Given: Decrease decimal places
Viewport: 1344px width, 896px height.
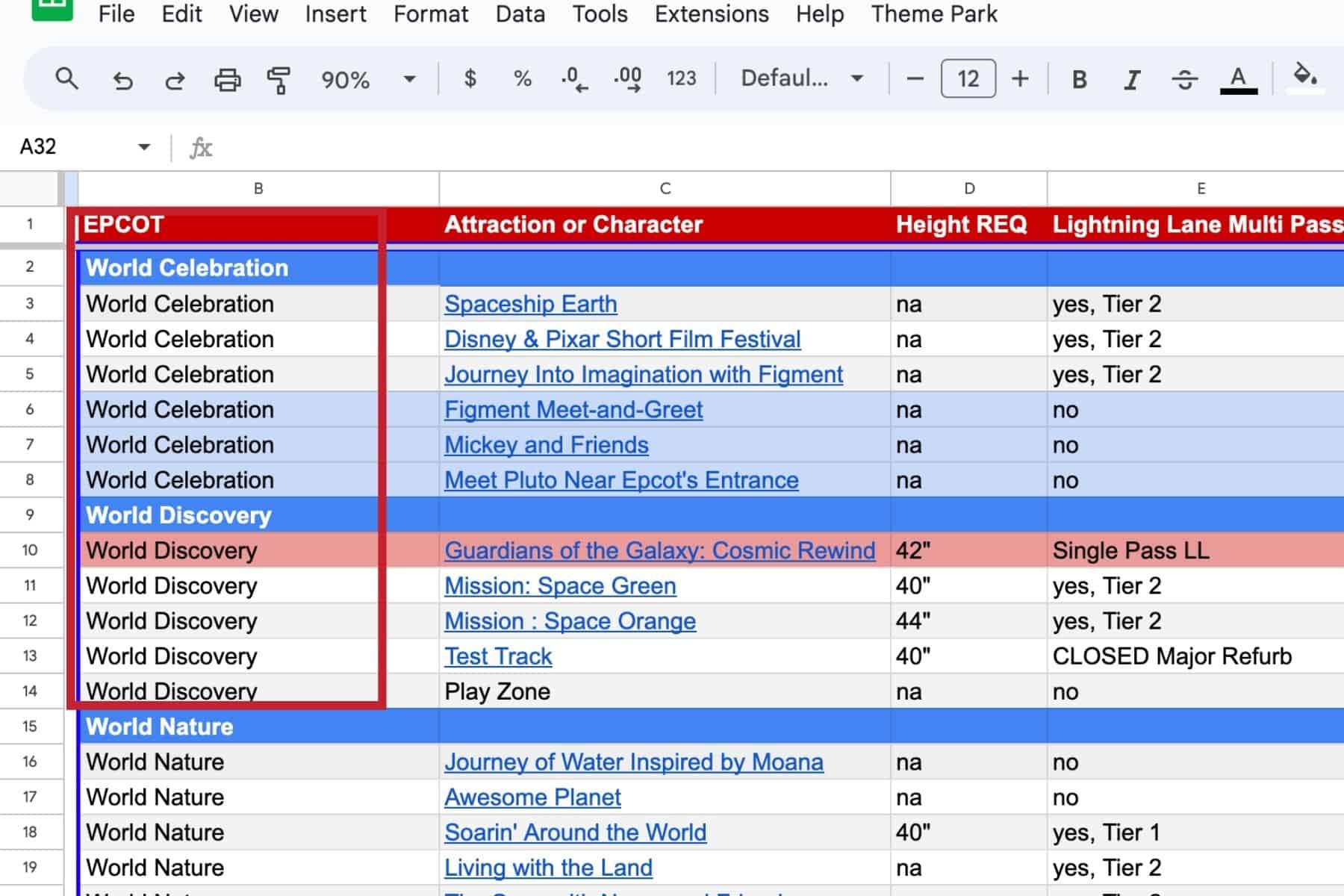Looking at the screenshot, I should click(x=574, y=78).
